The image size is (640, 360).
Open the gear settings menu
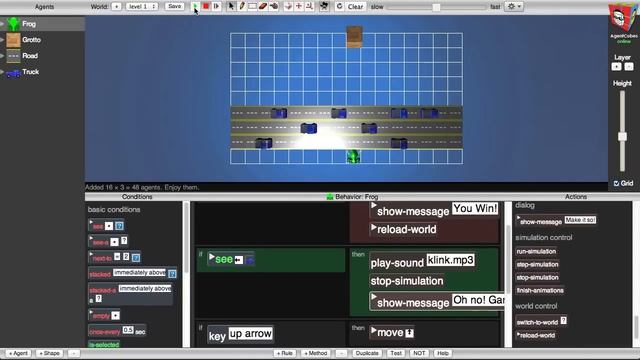pos(514,6)
